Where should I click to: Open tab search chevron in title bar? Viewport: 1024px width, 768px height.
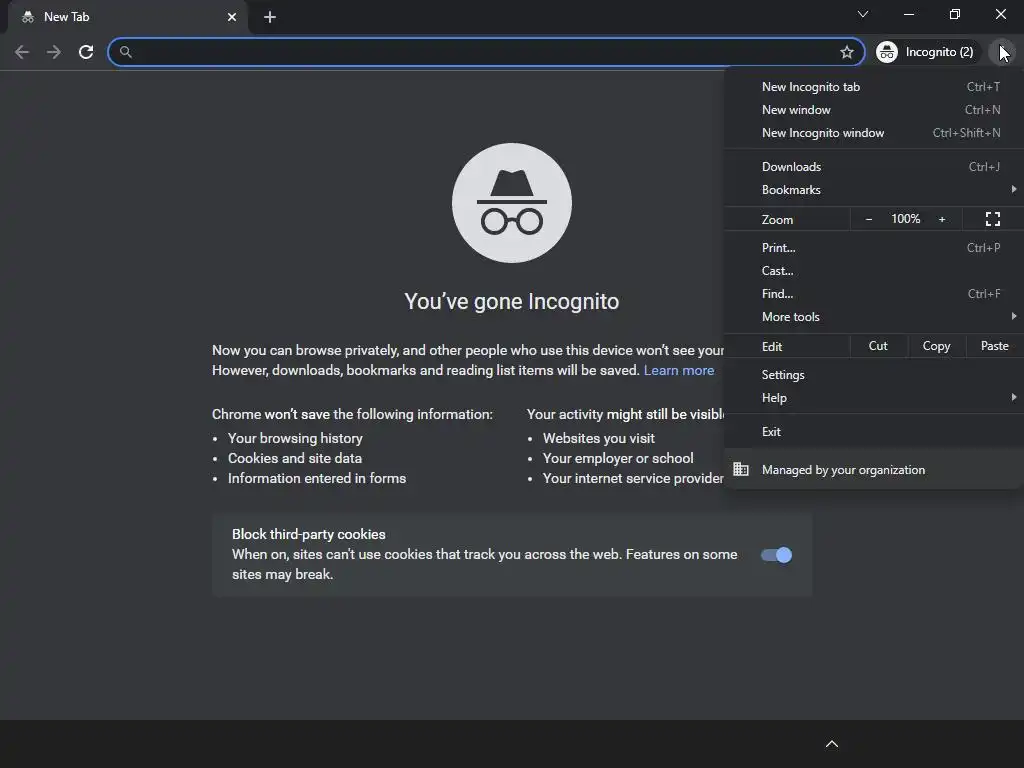pyautogui.click(x=863, y=14)
